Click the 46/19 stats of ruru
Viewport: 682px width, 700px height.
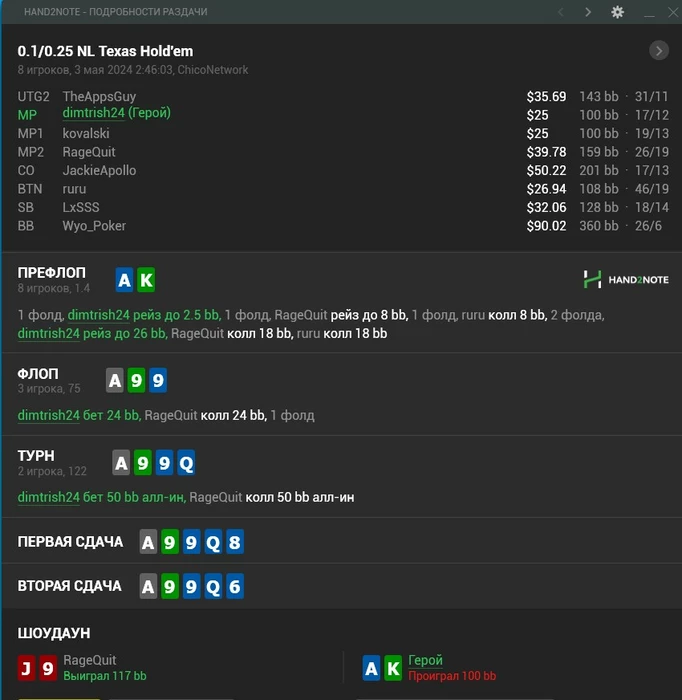pyautogui.click(x=652, y=189)
